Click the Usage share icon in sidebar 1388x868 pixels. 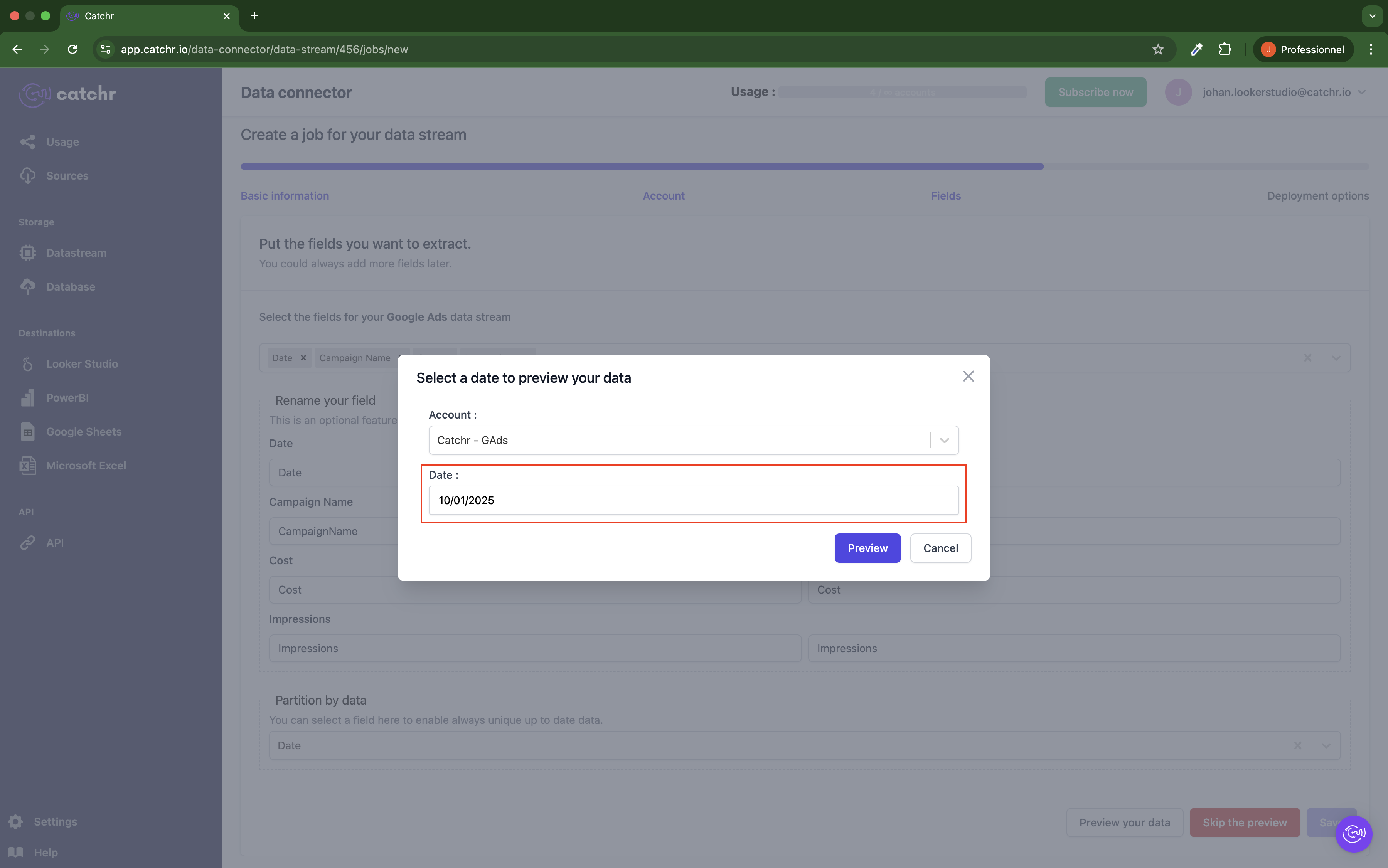tap(27, 142)
